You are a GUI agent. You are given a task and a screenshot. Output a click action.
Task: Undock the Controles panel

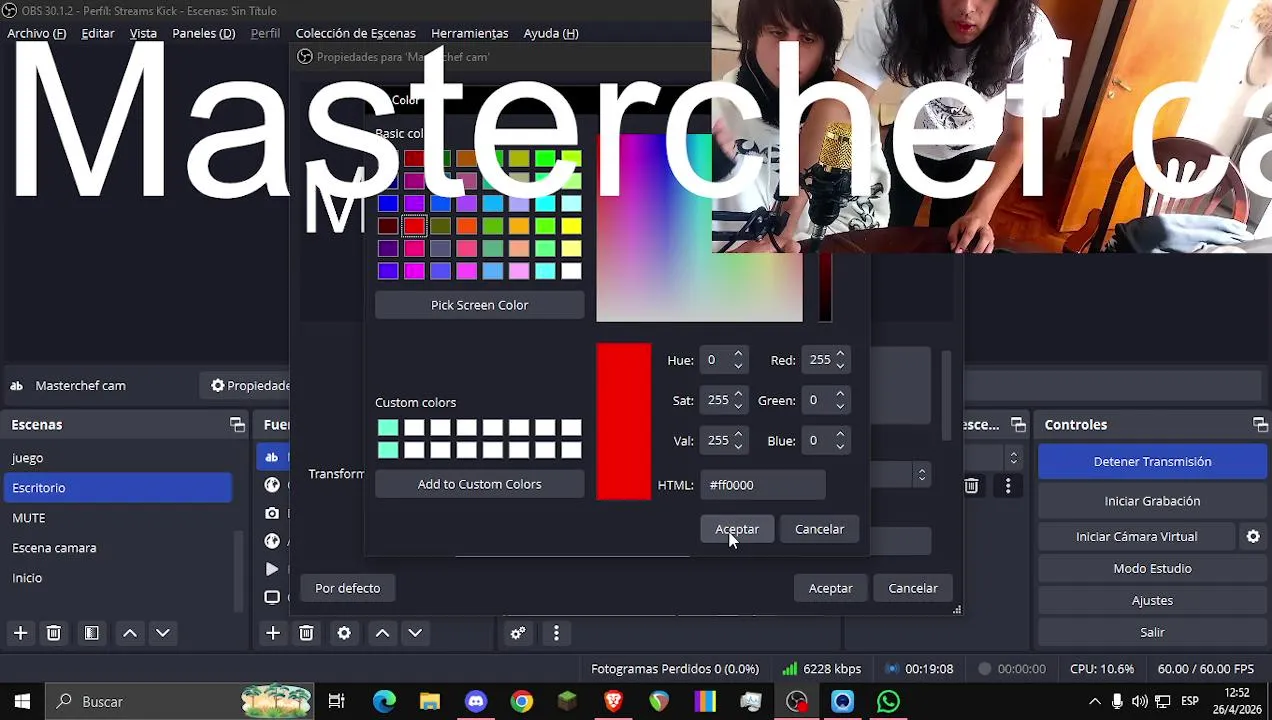(x=1260, y=425)
